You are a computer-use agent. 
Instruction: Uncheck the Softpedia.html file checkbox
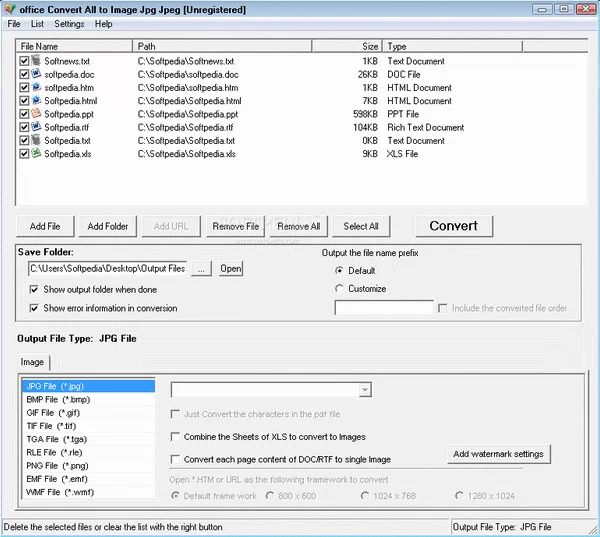point(24,101)
